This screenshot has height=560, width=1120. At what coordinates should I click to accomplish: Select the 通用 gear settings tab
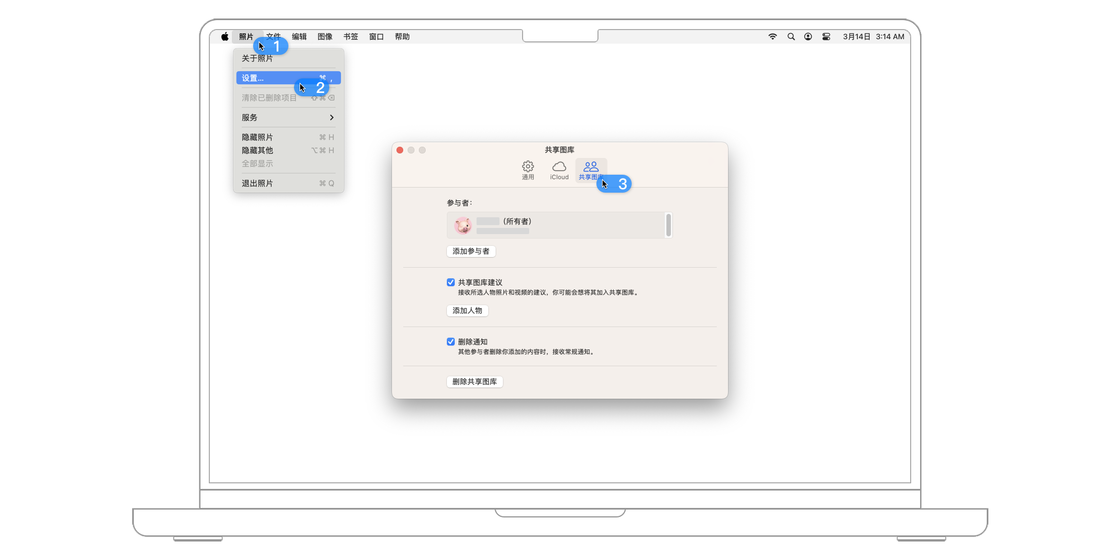(528, 170)
